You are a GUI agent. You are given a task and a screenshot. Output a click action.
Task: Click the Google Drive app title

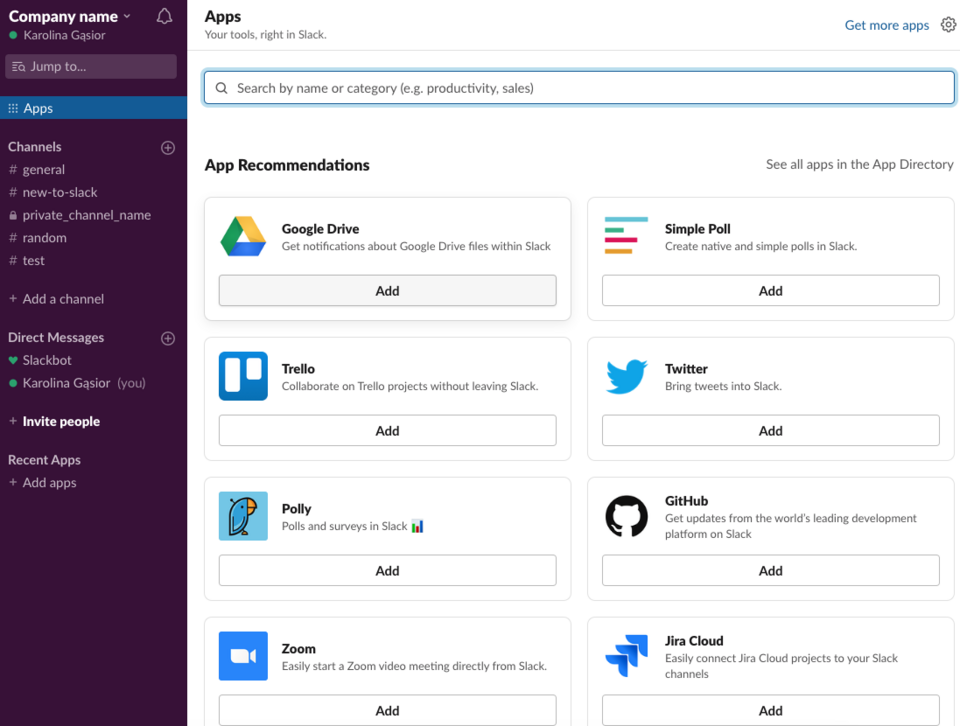tap(320, 229)
